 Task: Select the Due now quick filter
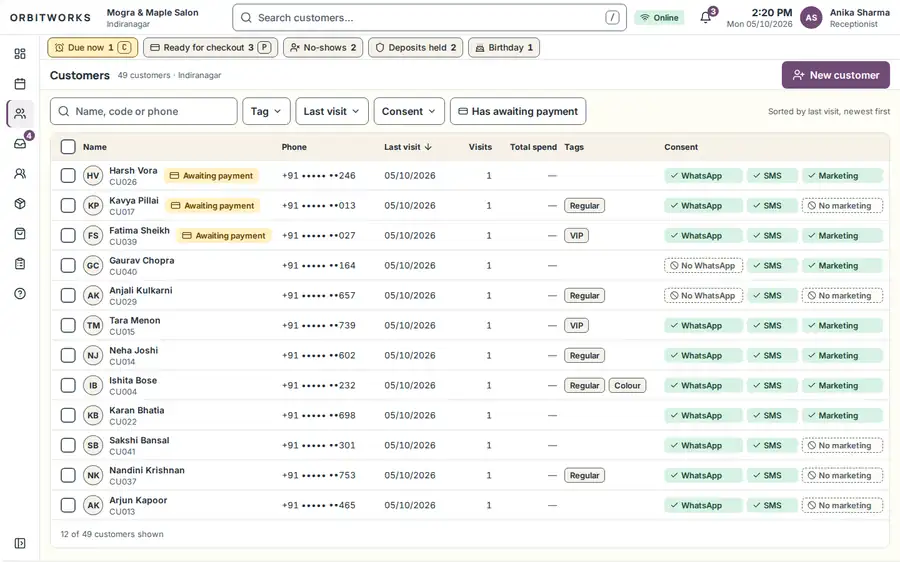(92, 48)
